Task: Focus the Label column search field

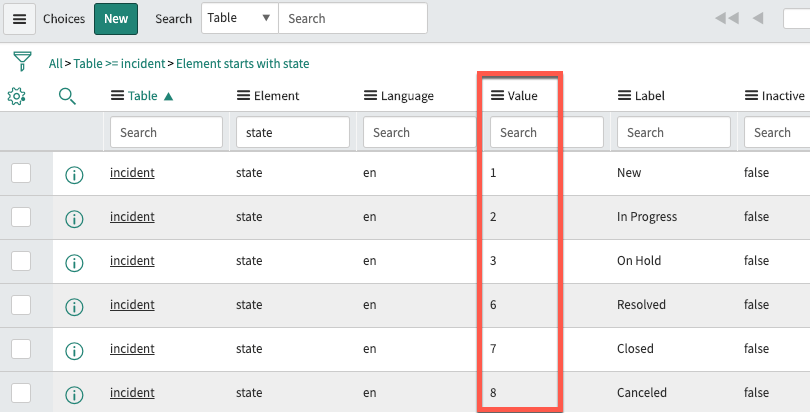Action: click(x=674, y=132)
